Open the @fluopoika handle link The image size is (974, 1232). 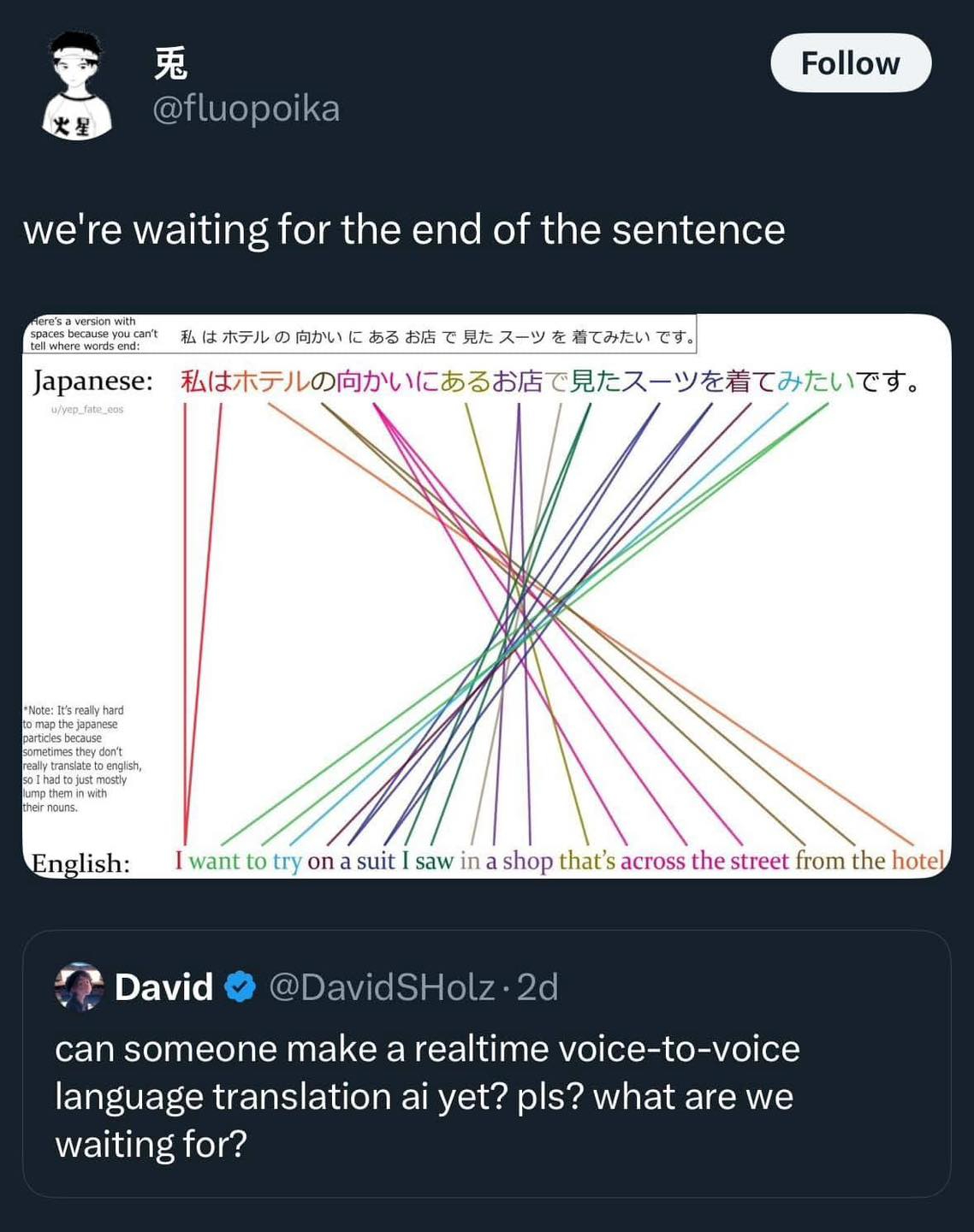(246, 109)
